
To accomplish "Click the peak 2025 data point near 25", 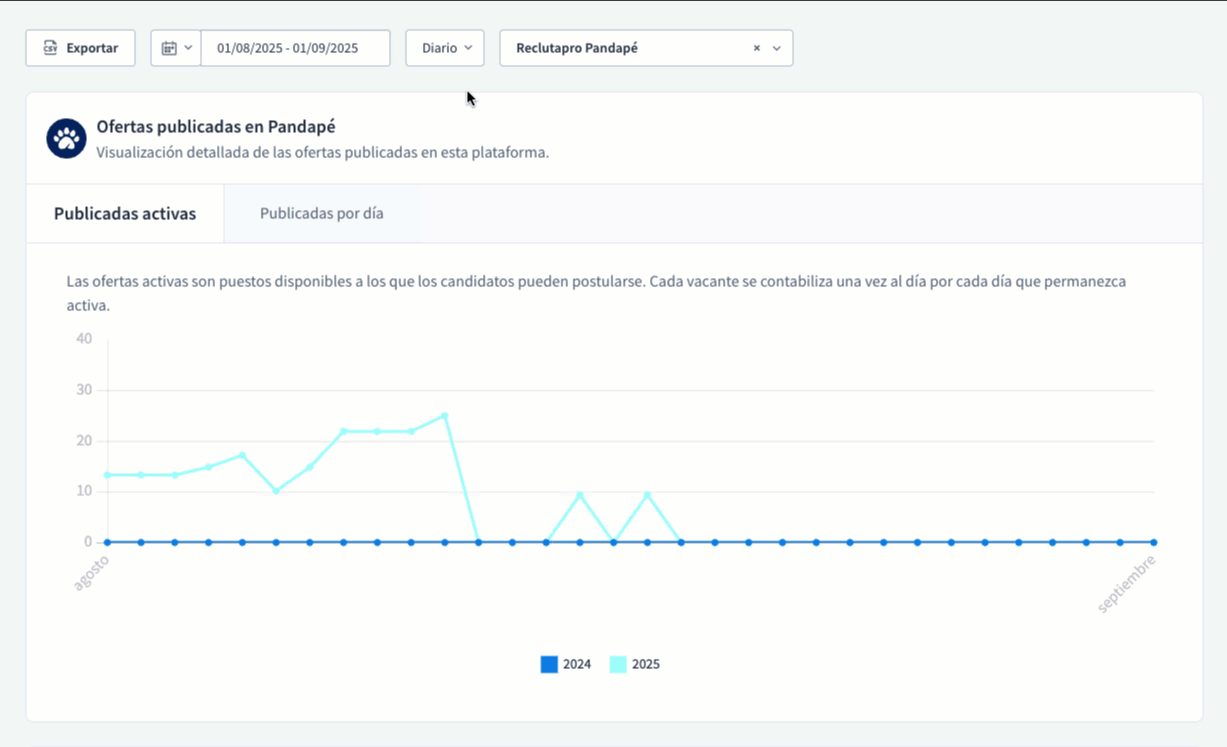I will (445, 415).
